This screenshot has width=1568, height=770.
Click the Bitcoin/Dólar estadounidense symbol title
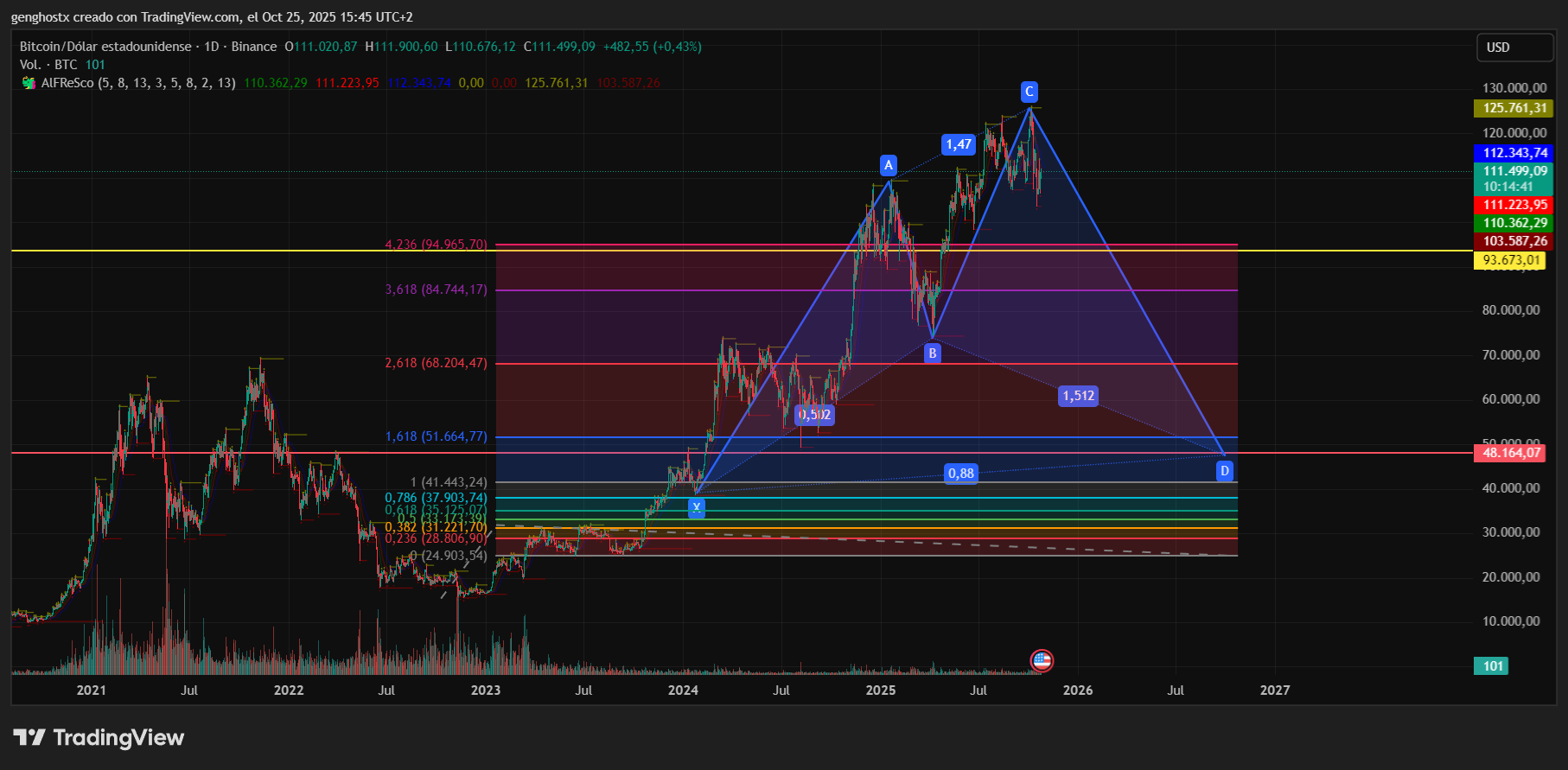point(105,47)
